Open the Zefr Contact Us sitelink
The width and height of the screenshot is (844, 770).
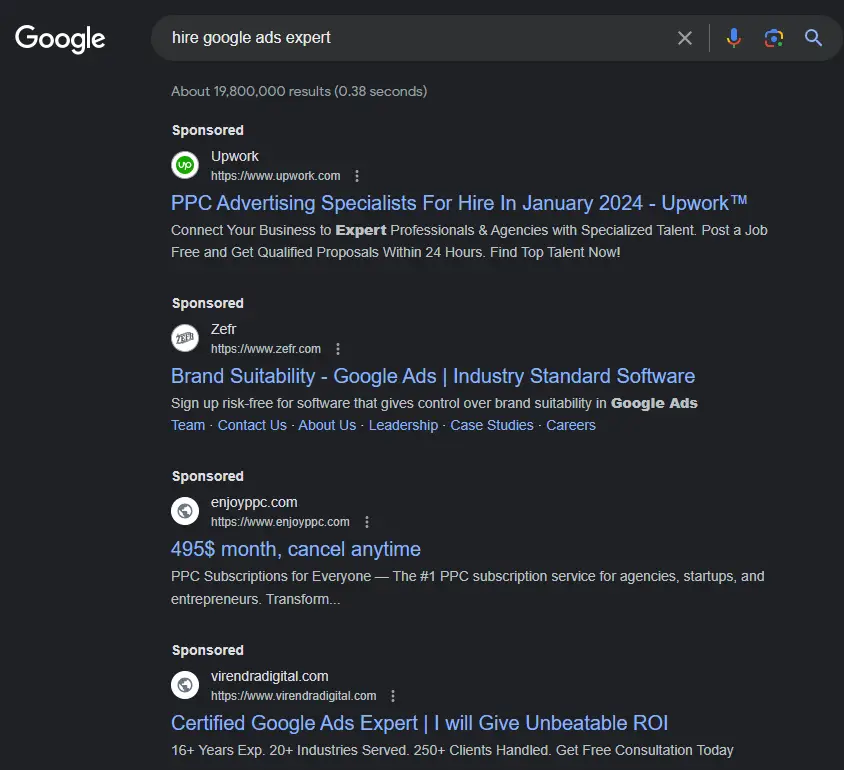coord(252,425)
